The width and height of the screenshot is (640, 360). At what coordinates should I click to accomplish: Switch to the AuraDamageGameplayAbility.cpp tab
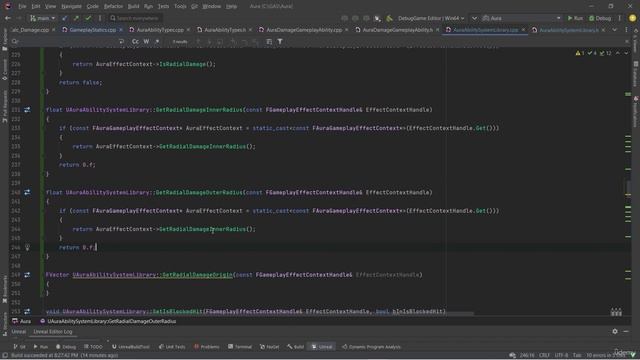(x=304, y=30)
